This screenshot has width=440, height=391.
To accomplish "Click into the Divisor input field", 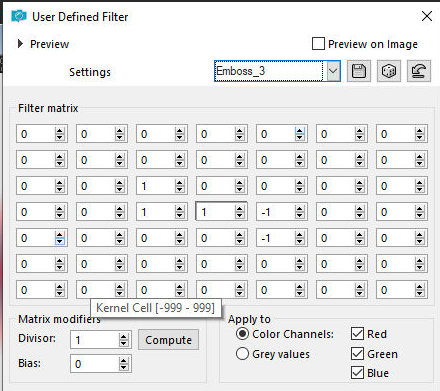I will pyautogui.click(x=95, y=340).
